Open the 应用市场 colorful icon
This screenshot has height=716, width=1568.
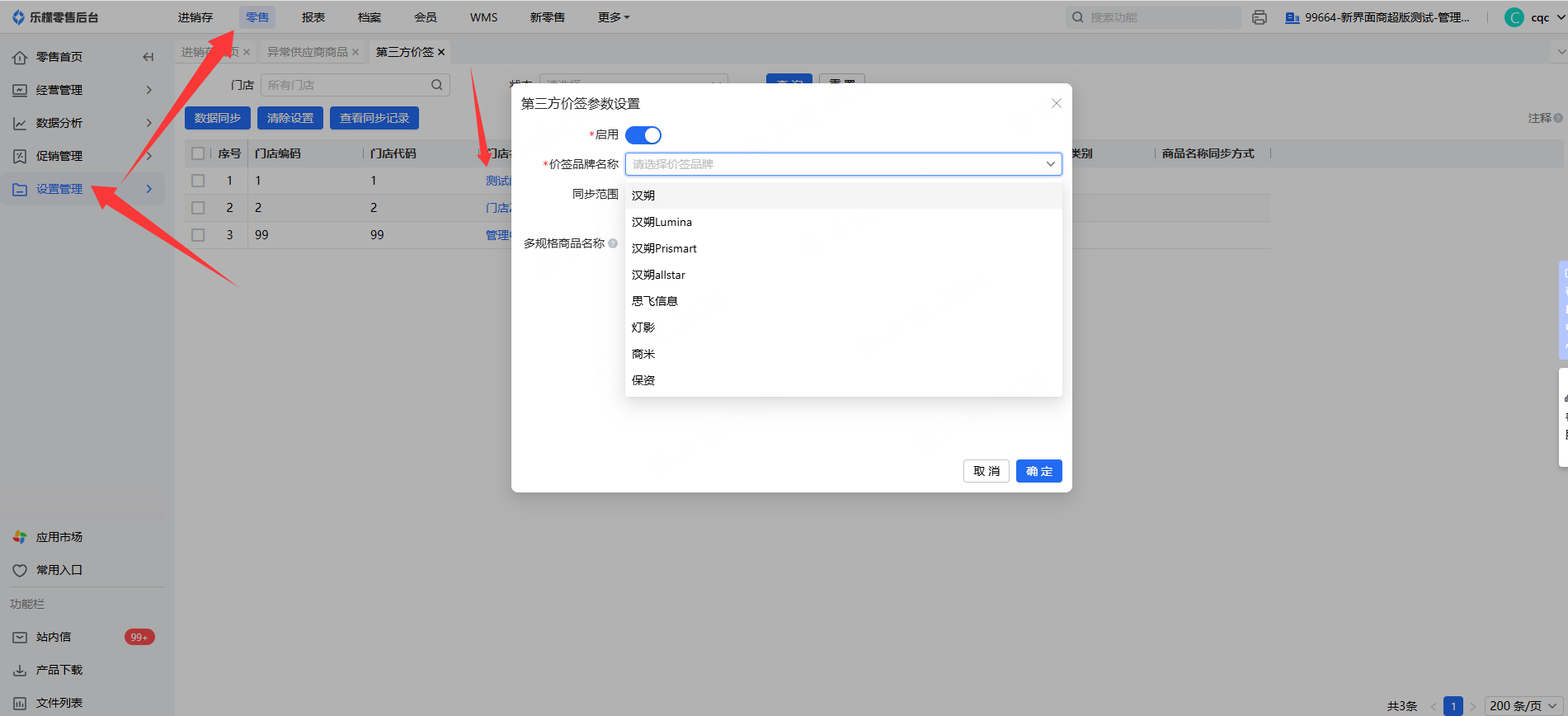click(20, 537)
